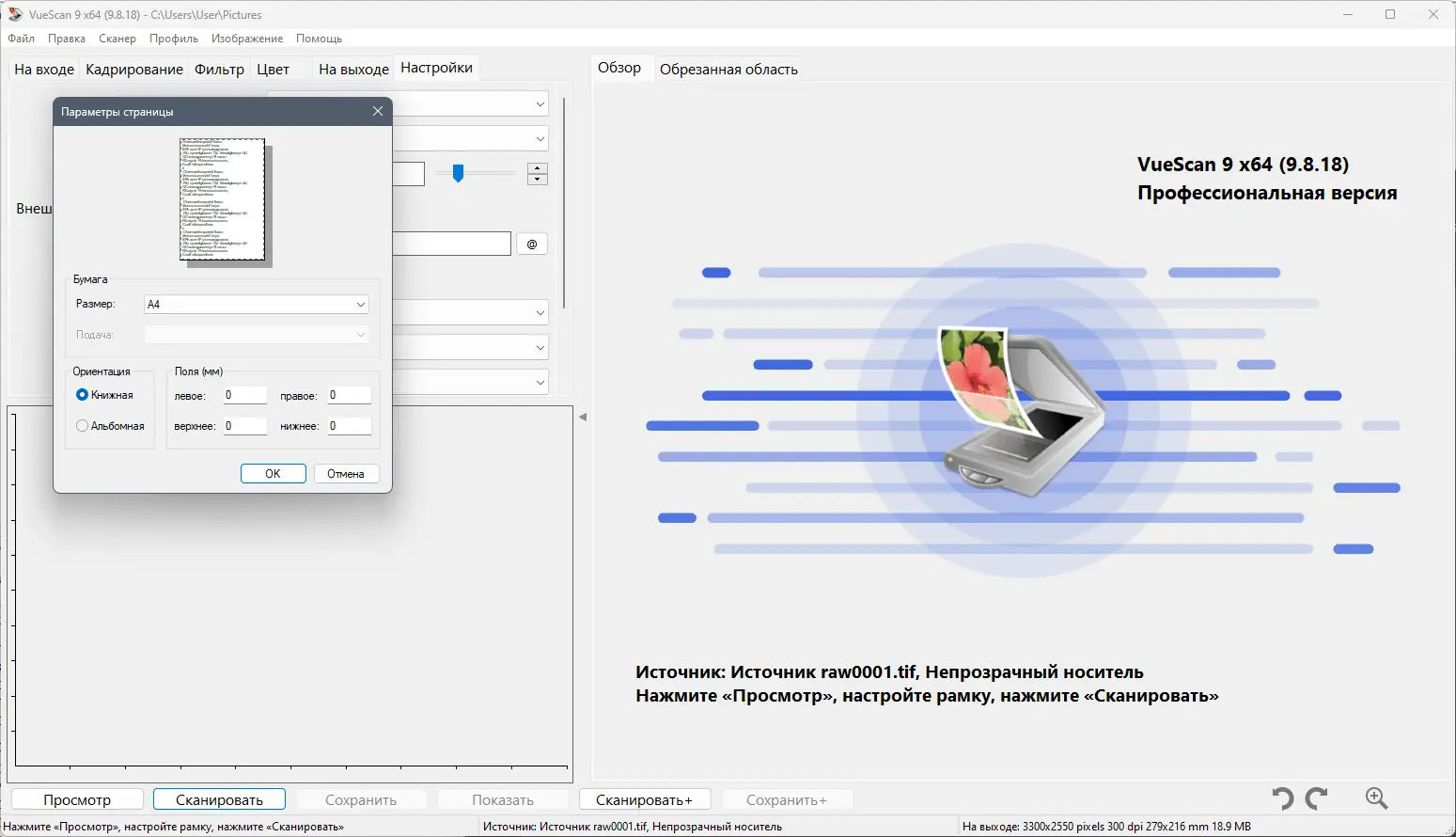Switch to the Кадрирование tab
Viewport: 1456px width, 837px height.
134,69
